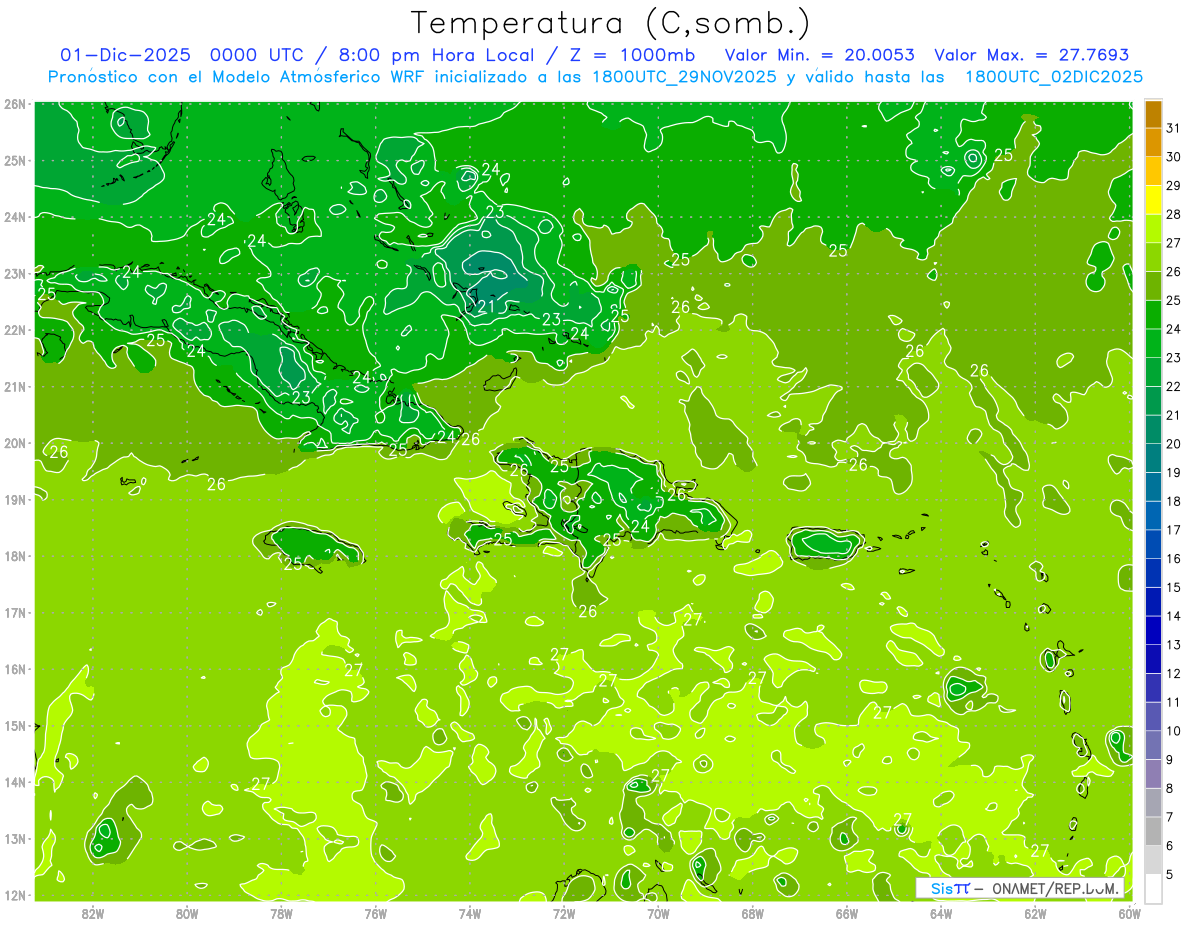Click the "Valor Min. = 20.0053" text
Viewport: 1200px width, 927px height.
point(819,55)
